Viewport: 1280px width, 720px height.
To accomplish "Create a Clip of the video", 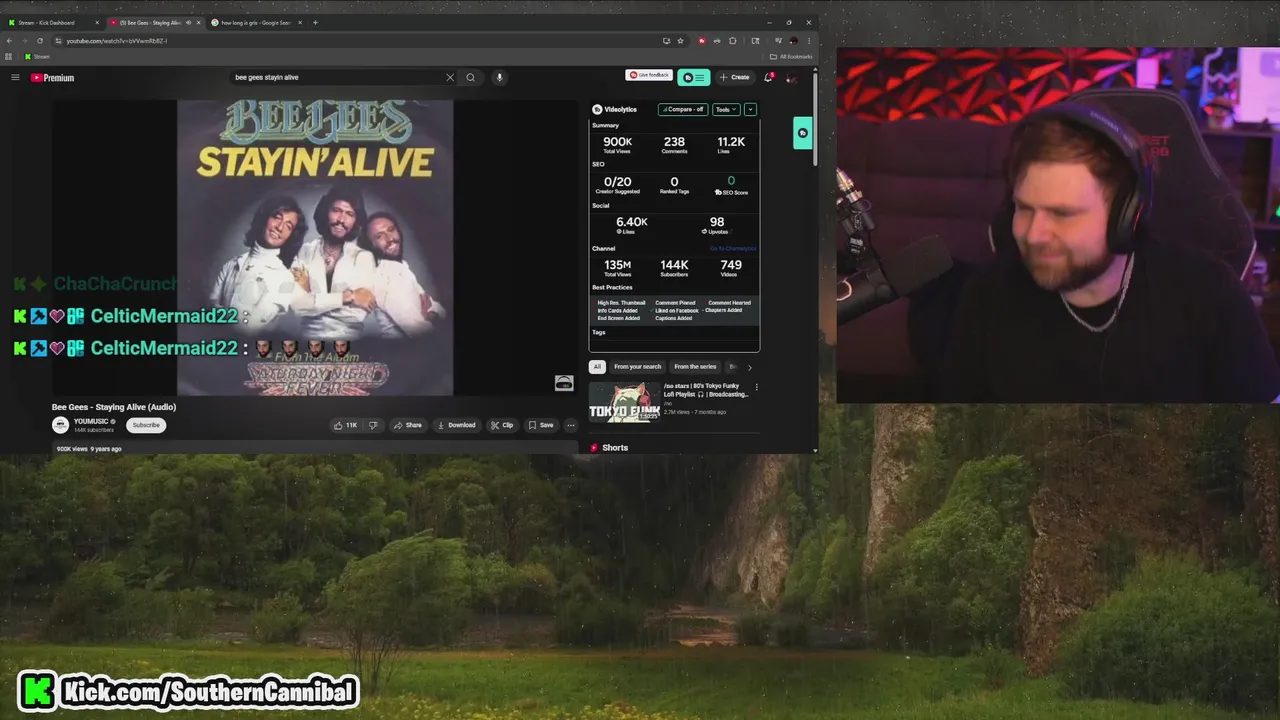I will tap(502, 425).
